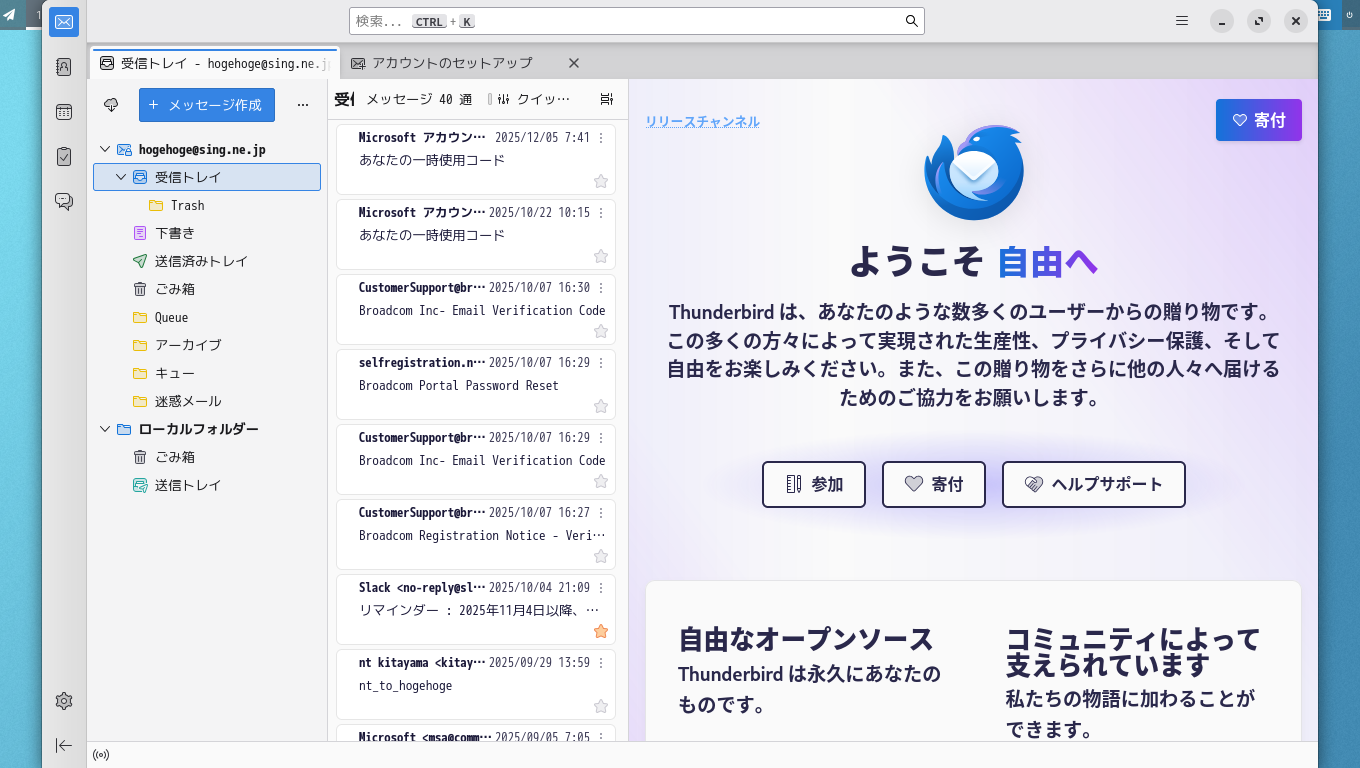Click the 参加 button
This screenshot has height=768, width=1360.
814,484
